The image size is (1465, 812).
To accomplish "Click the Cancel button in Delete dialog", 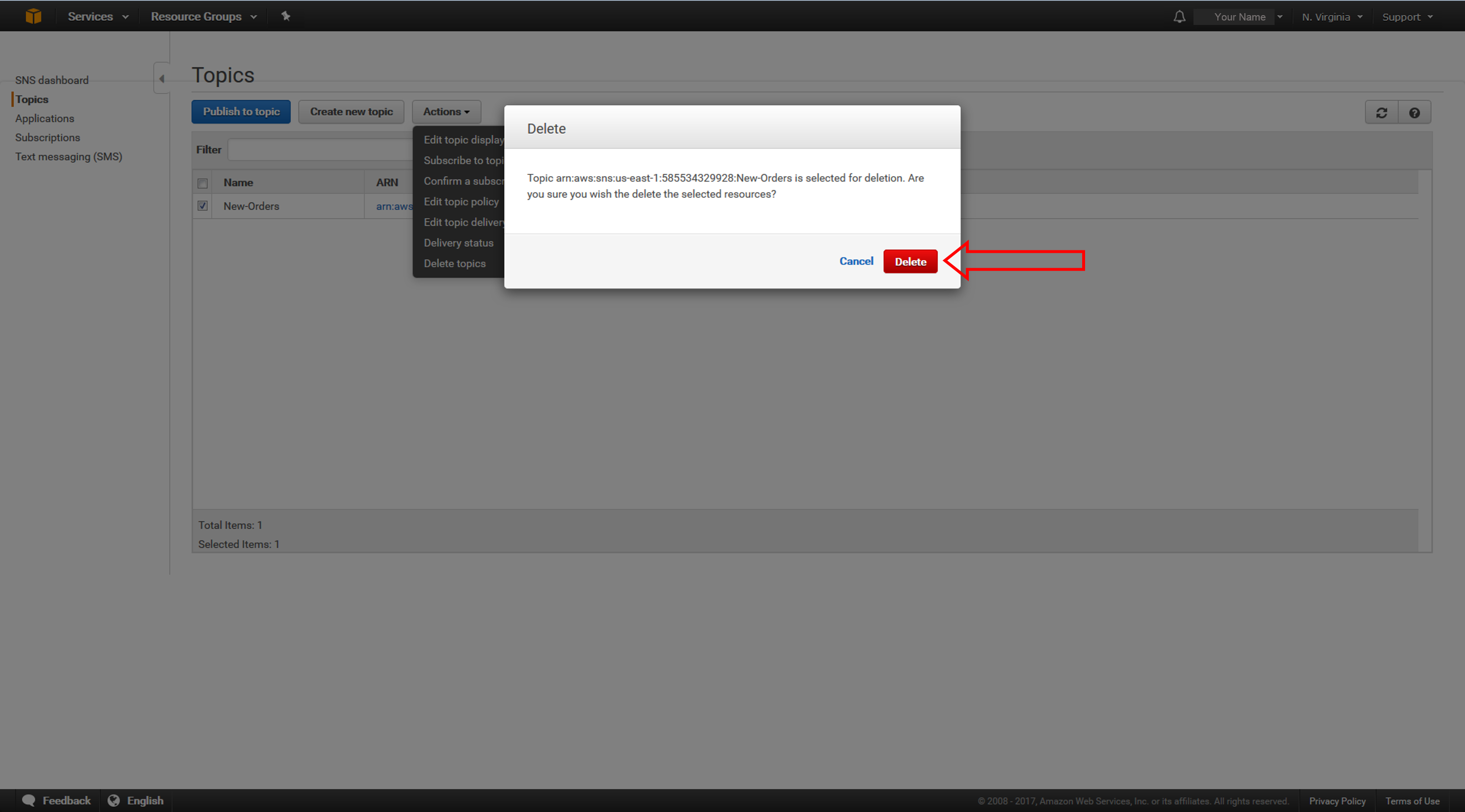I will point(856,261).
